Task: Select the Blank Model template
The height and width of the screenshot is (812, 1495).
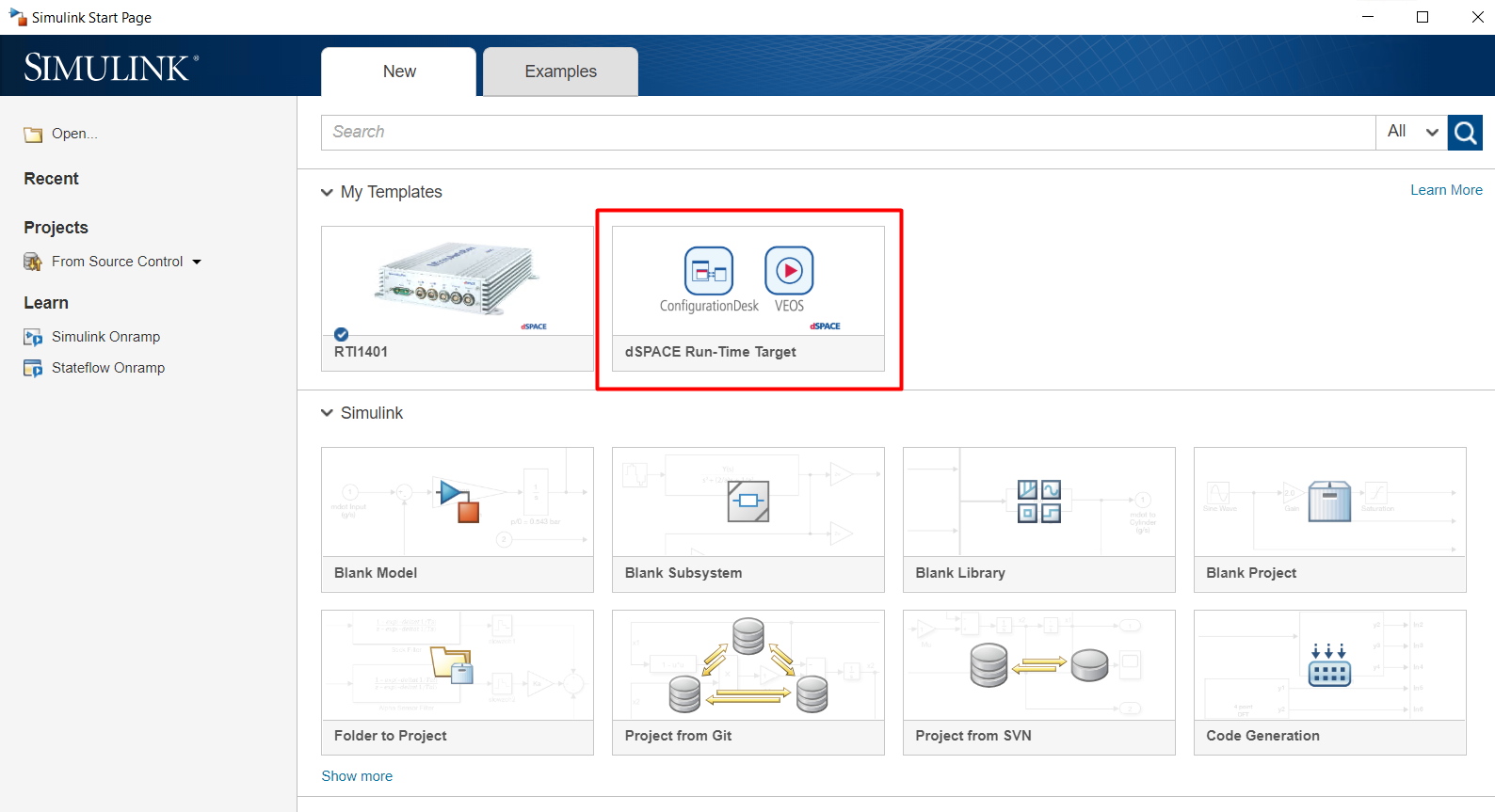Action: 458,519
